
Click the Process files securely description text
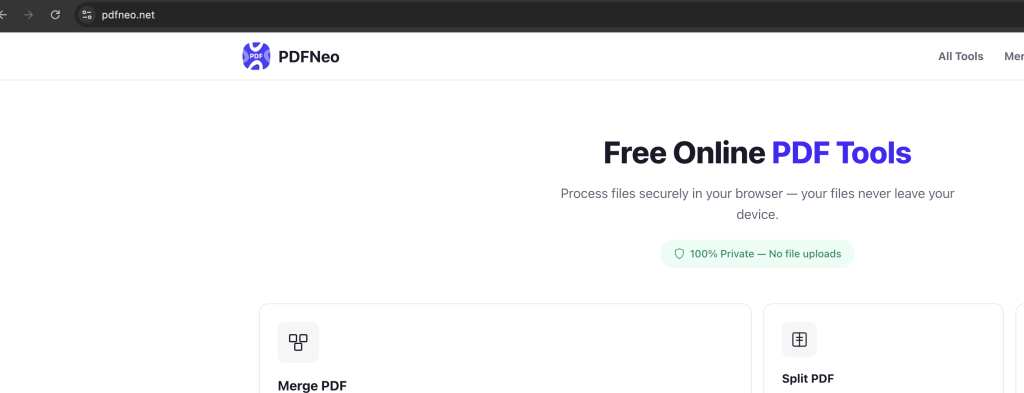758,204
